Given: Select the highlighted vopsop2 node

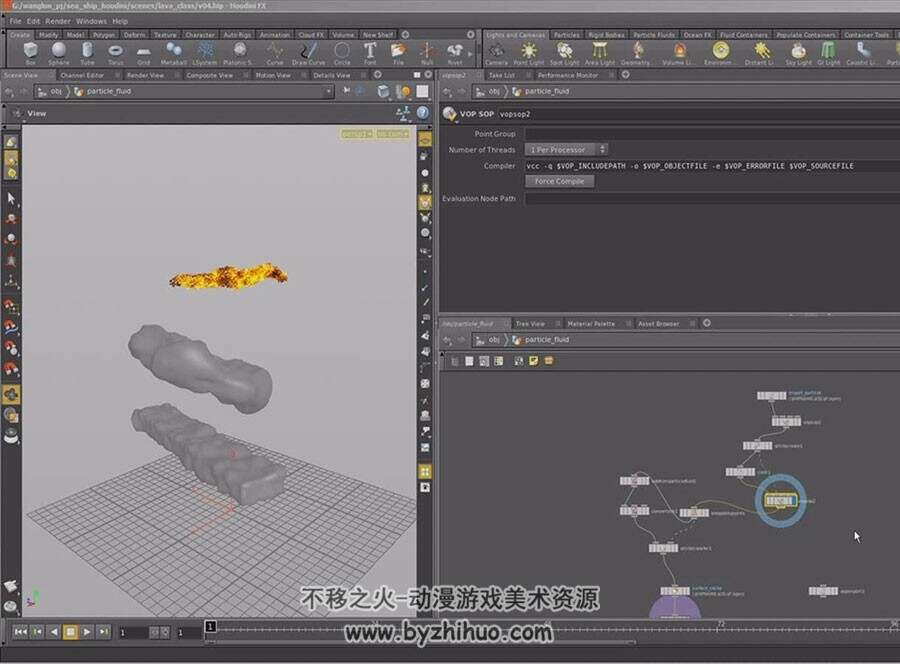Looking at the screenshot, I should point(780,500).
